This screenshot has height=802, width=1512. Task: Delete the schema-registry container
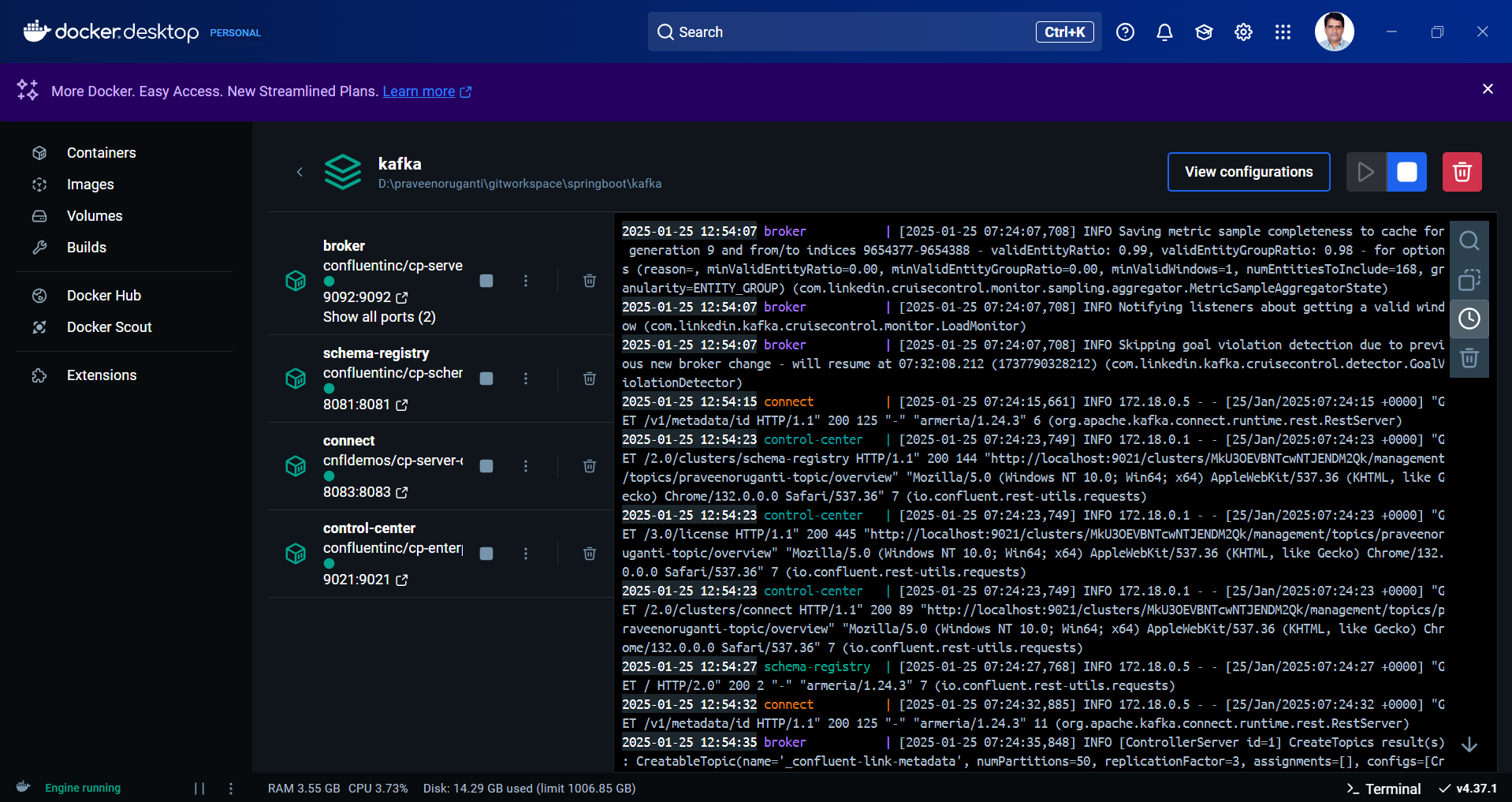point(589,379)
